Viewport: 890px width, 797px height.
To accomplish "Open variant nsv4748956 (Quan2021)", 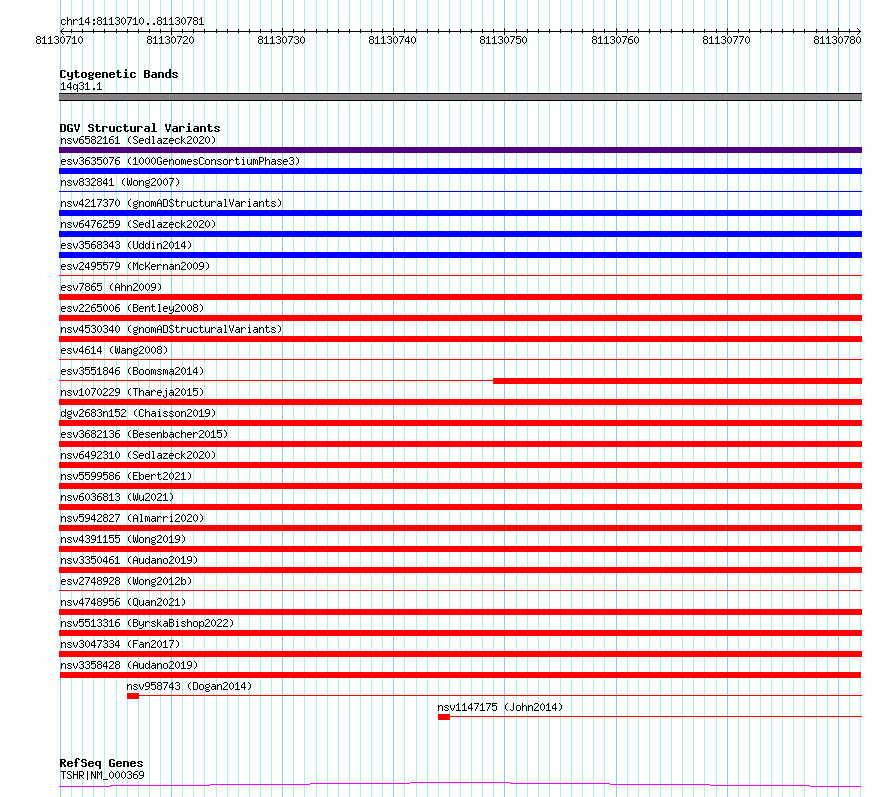I will pos(123,602).
